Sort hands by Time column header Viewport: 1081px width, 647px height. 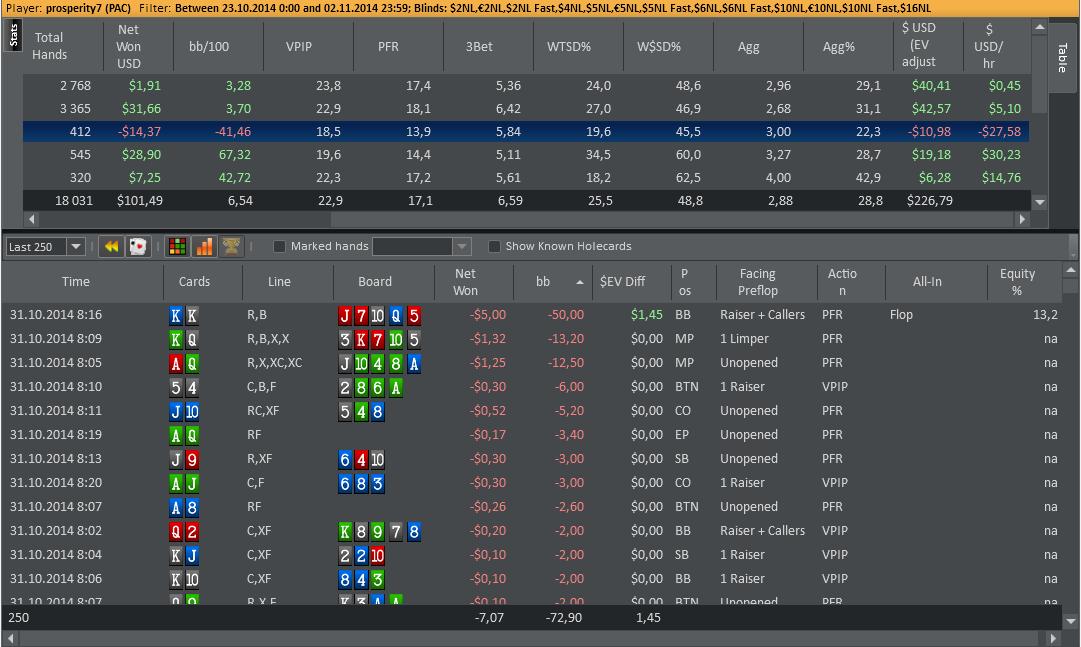(76, 281)
